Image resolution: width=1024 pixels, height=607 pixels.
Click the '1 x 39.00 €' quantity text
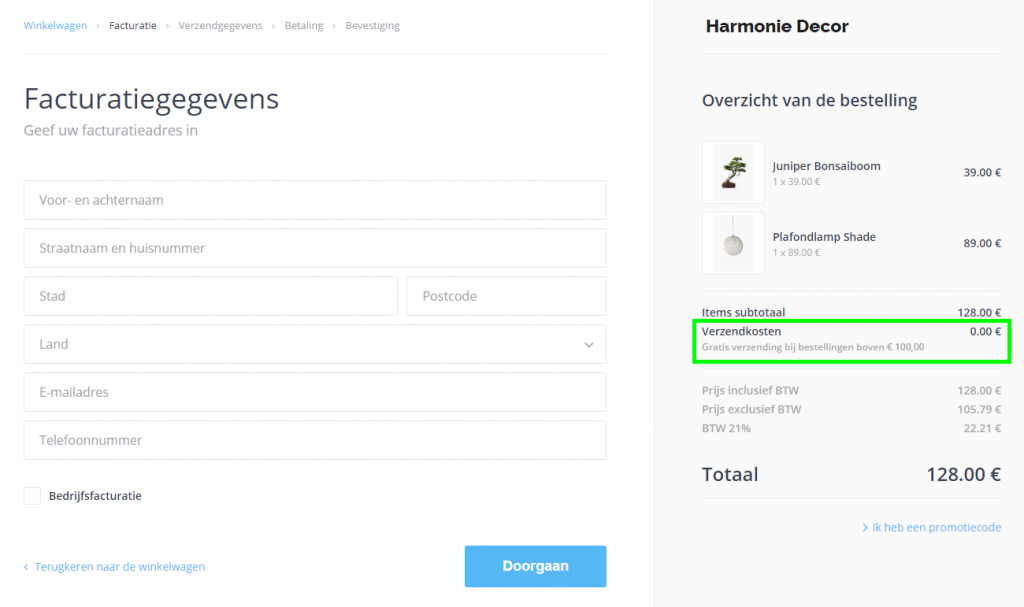(796, 182)
